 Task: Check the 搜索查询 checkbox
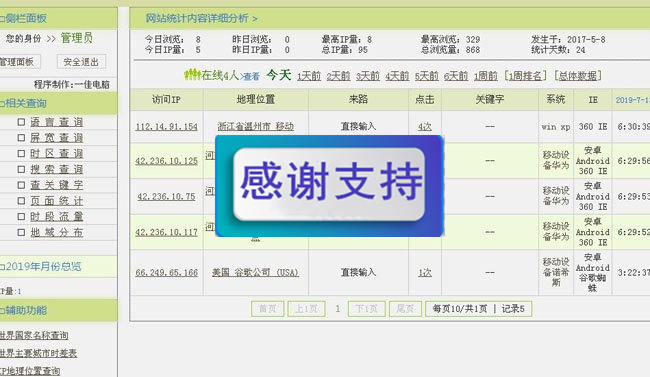click(x=21, y=169)
